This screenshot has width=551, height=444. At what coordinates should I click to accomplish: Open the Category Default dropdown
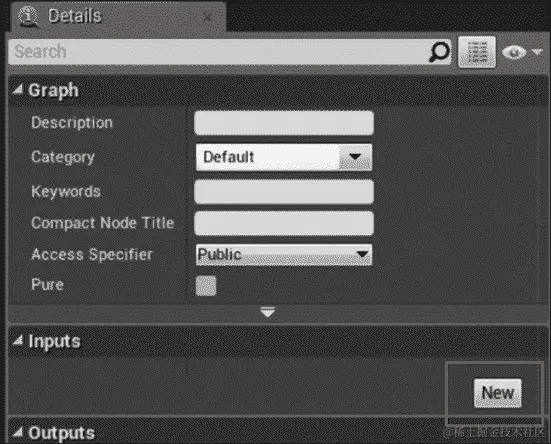284,157
